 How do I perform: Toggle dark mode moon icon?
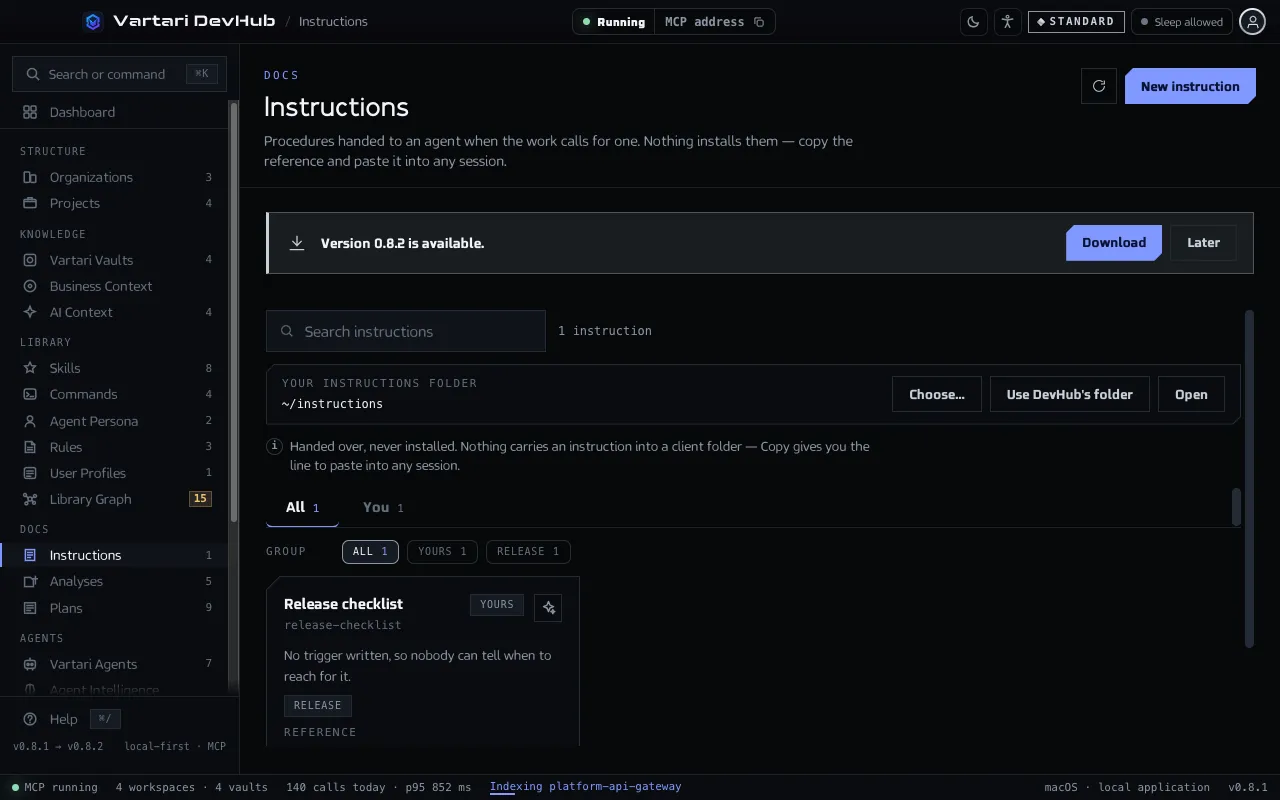[974, 22]
